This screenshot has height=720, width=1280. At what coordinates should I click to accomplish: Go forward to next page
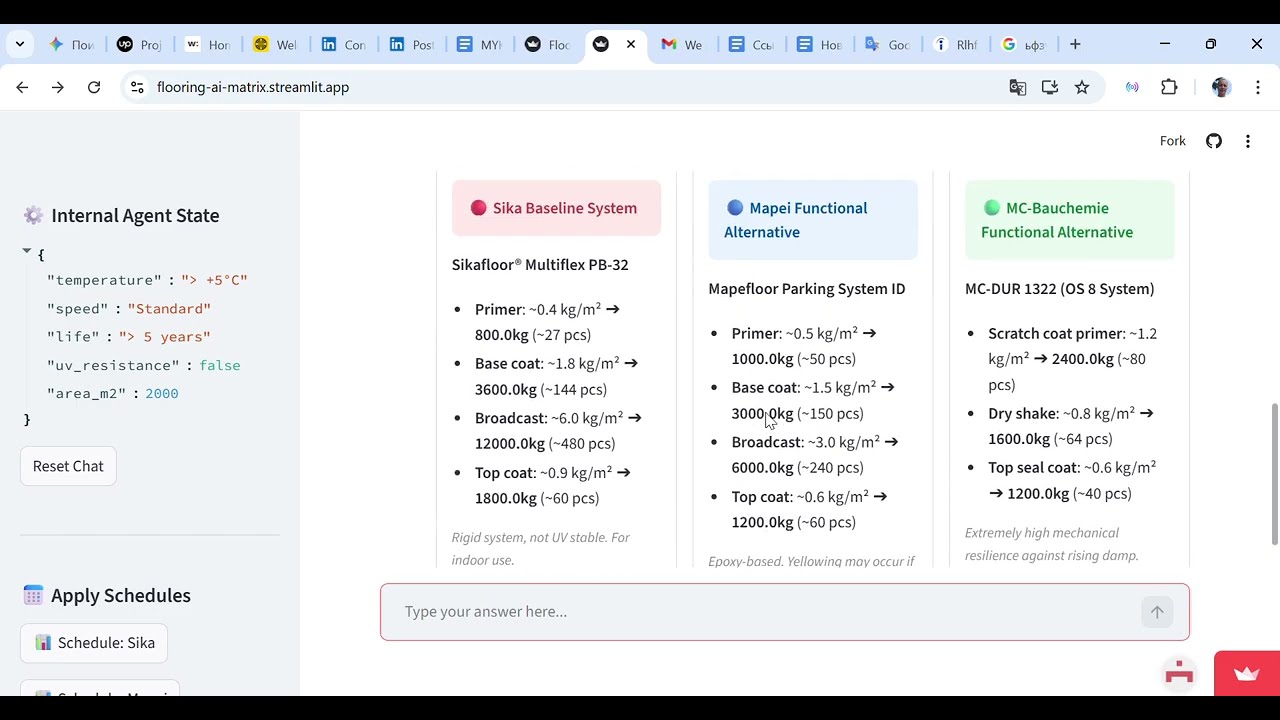click(x=58, y=87)
